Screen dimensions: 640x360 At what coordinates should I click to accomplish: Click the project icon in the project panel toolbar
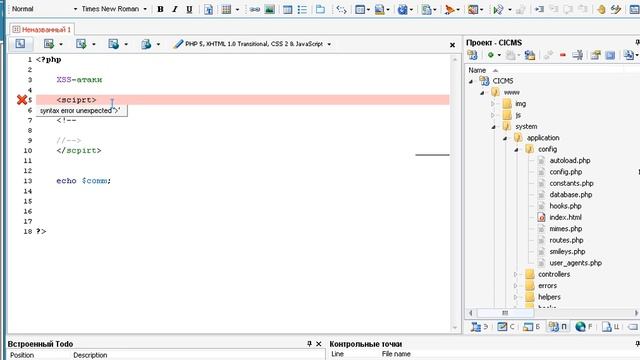click(473, 55)
